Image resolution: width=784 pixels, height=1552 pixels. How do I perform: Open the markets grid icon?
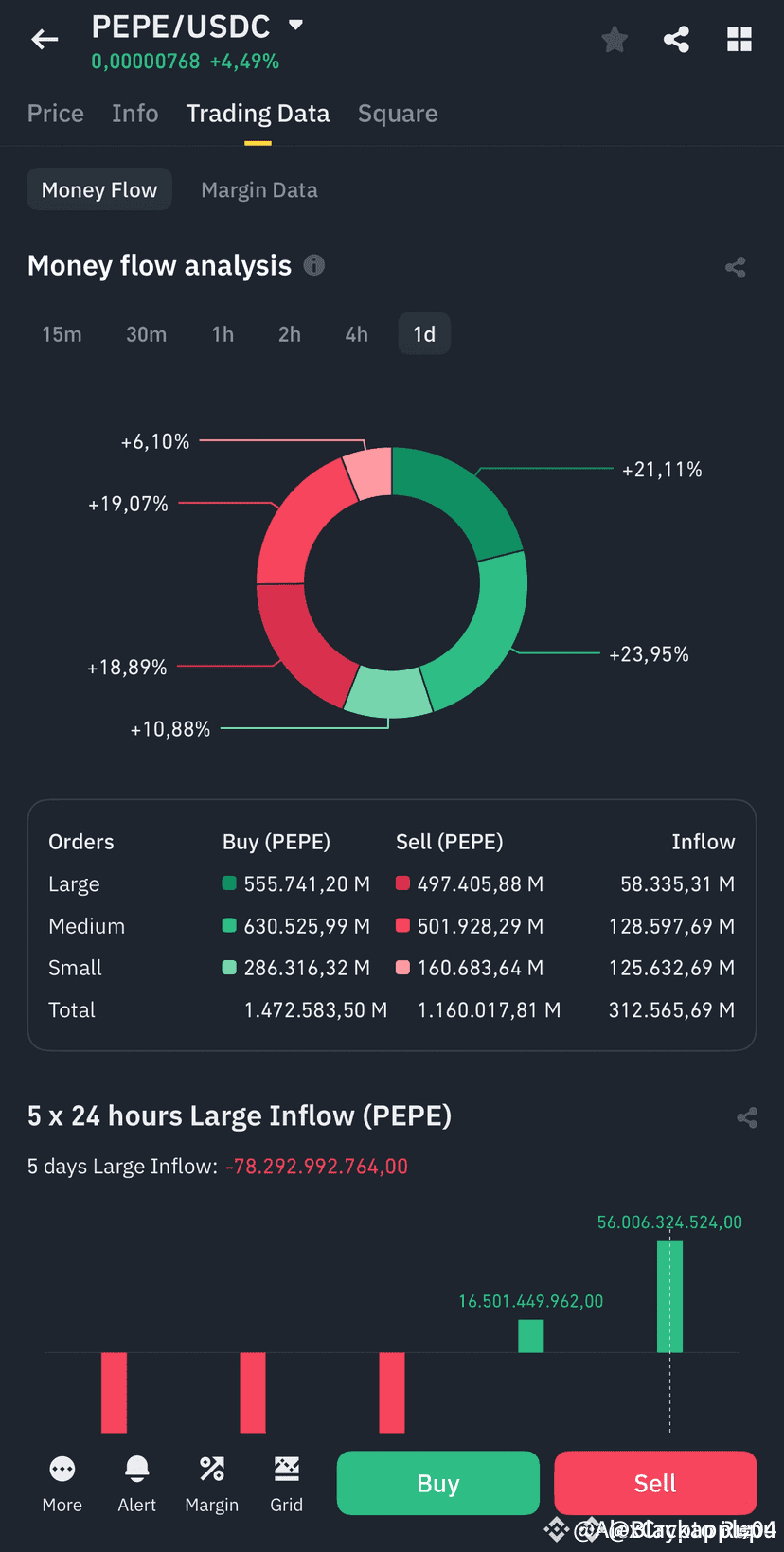[739, 39]
